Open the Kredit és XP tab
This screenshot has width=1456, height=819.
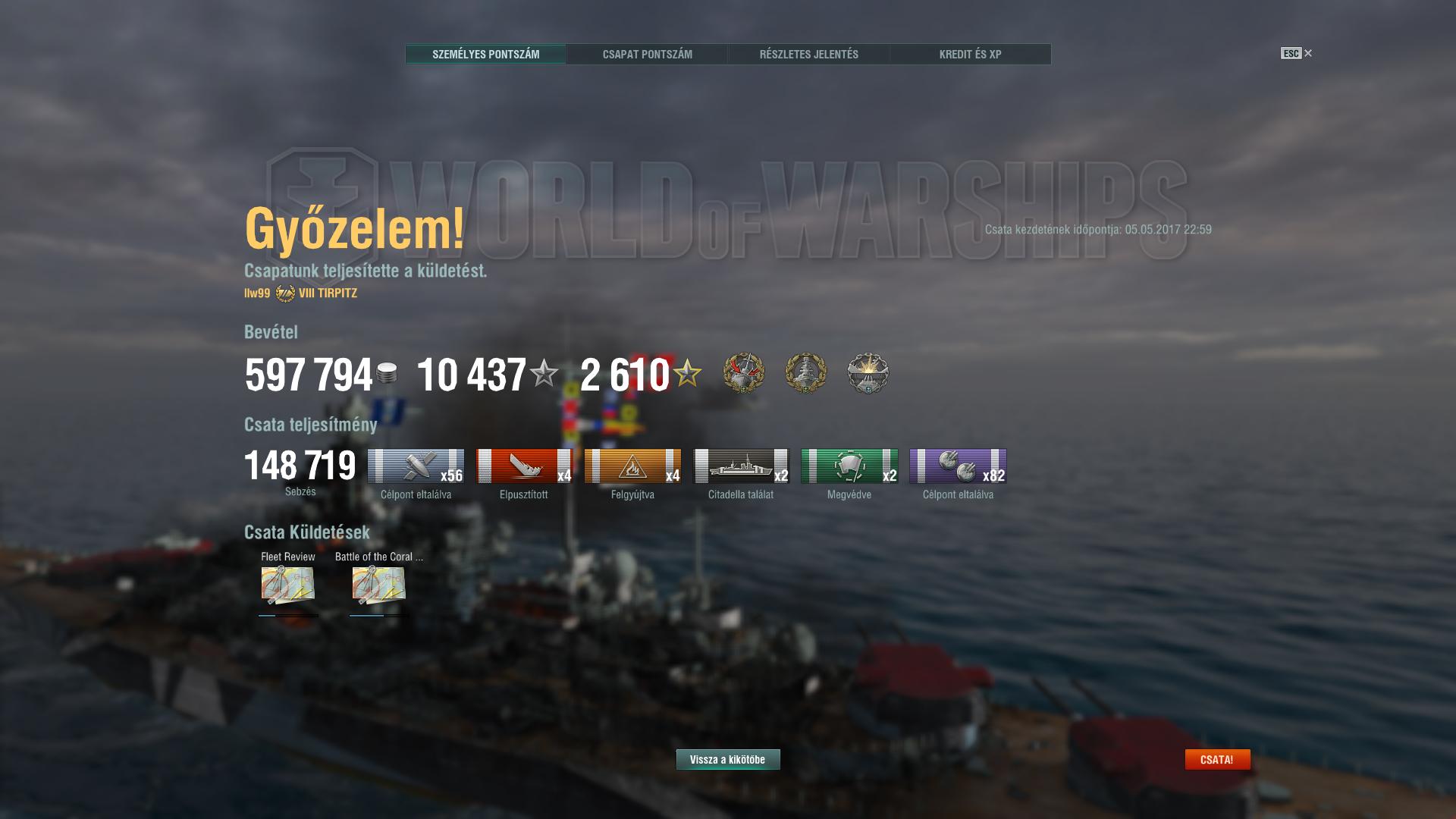pyautogui.click(x=970, y=54)
